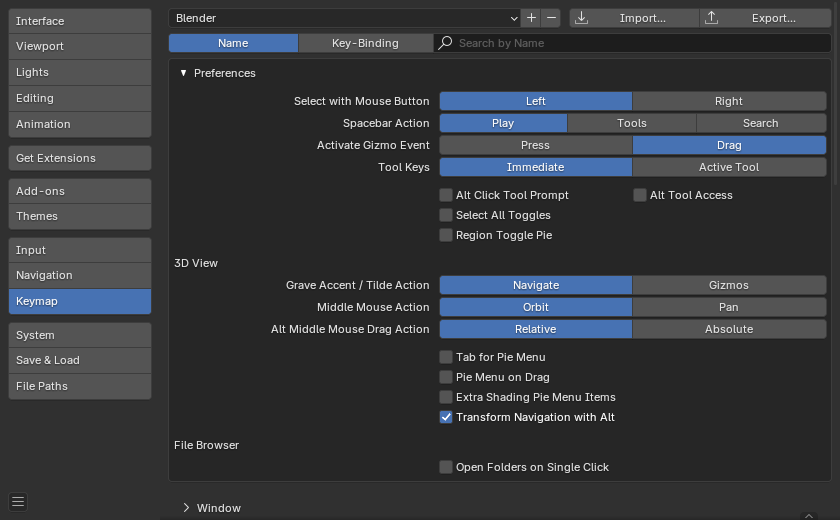
Task: Enable Extra Shading Pie Menu Items
Action: [446, 397]
